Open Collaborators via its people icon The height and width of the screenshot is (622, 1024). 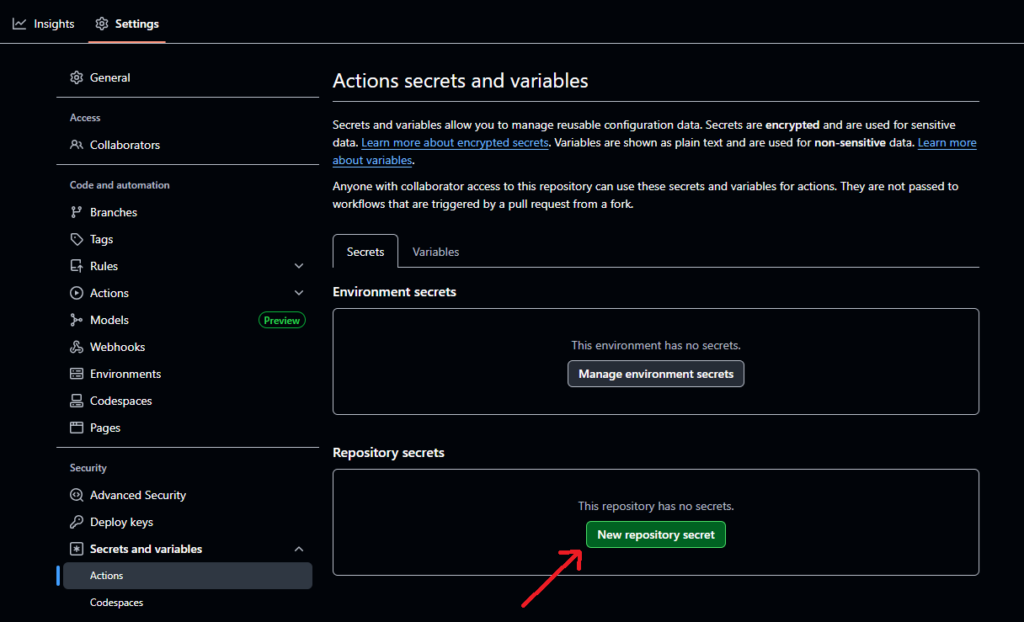coord(77,145)
